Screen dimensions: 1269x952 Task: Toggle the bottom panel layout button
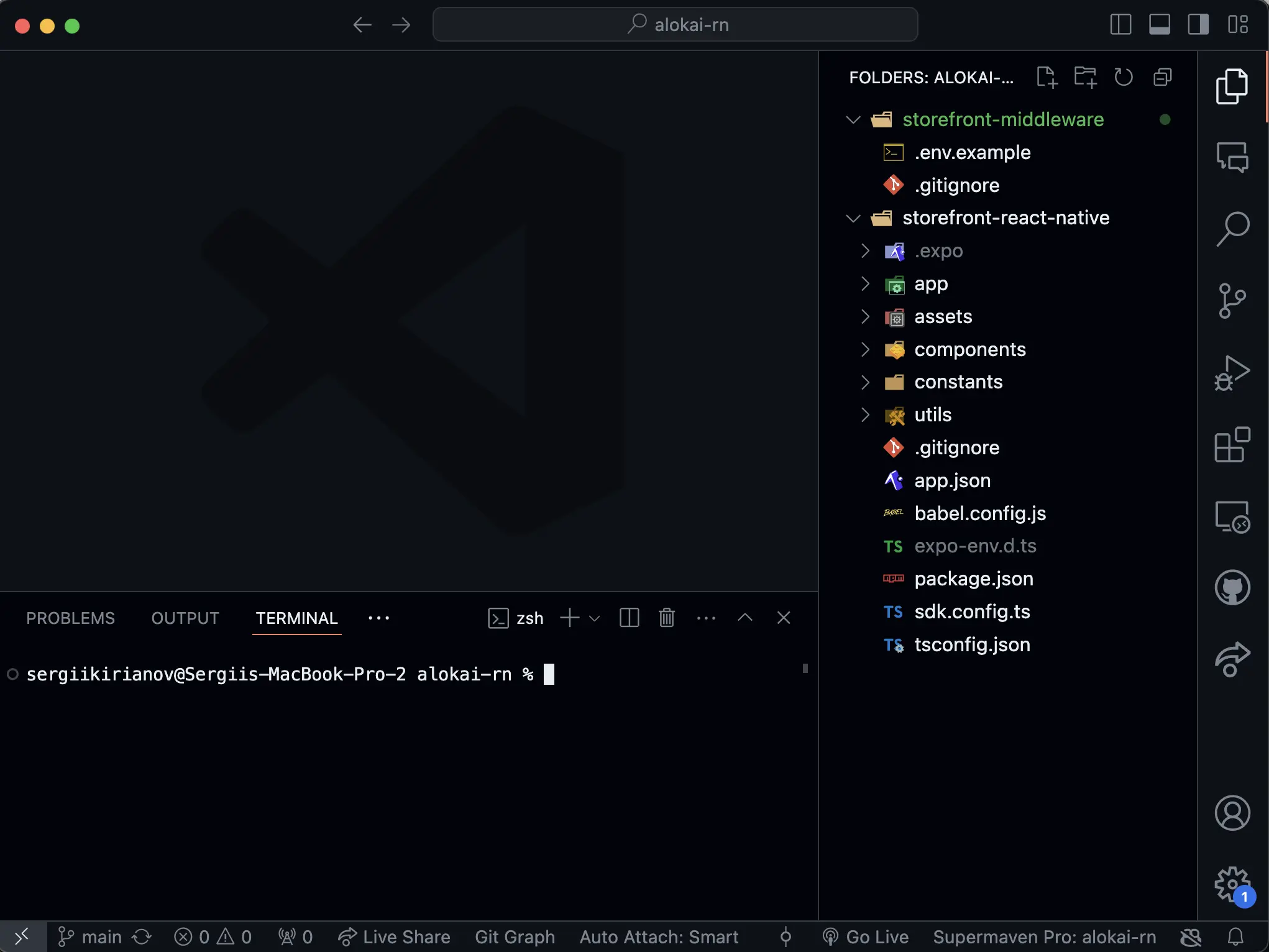click(x=1159, y=25)
